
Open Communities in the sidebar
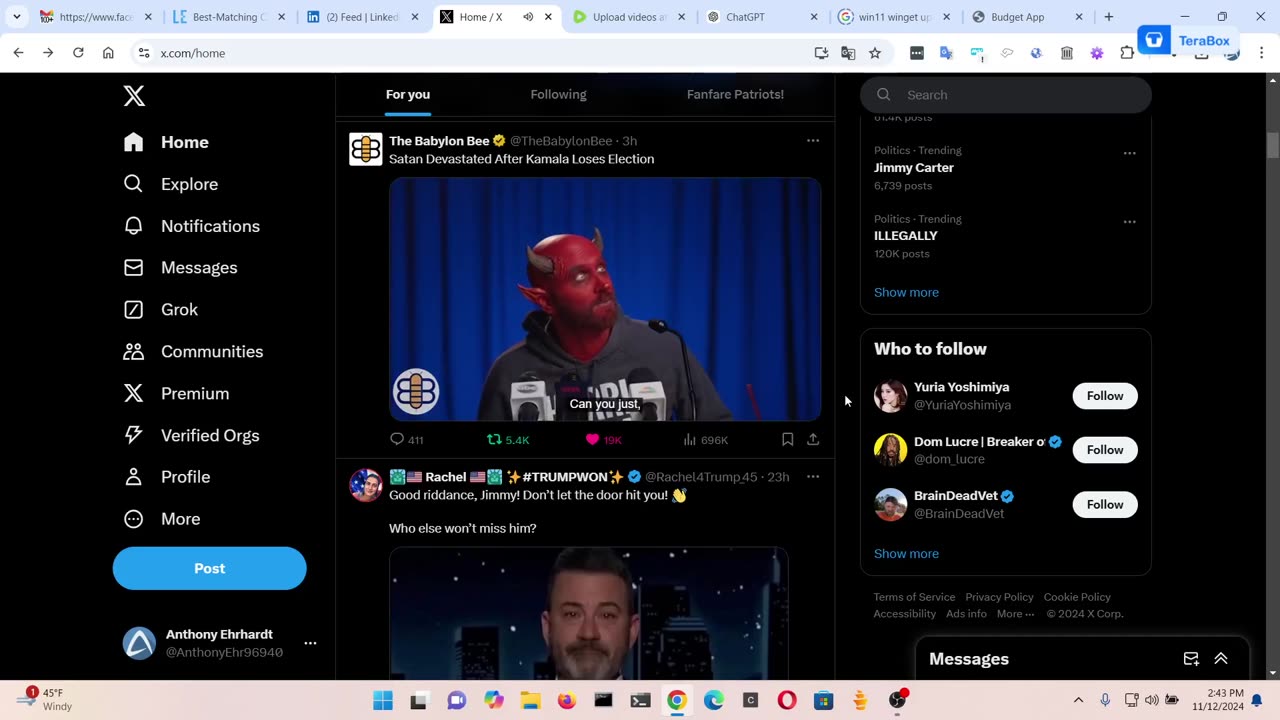[193, 352]
